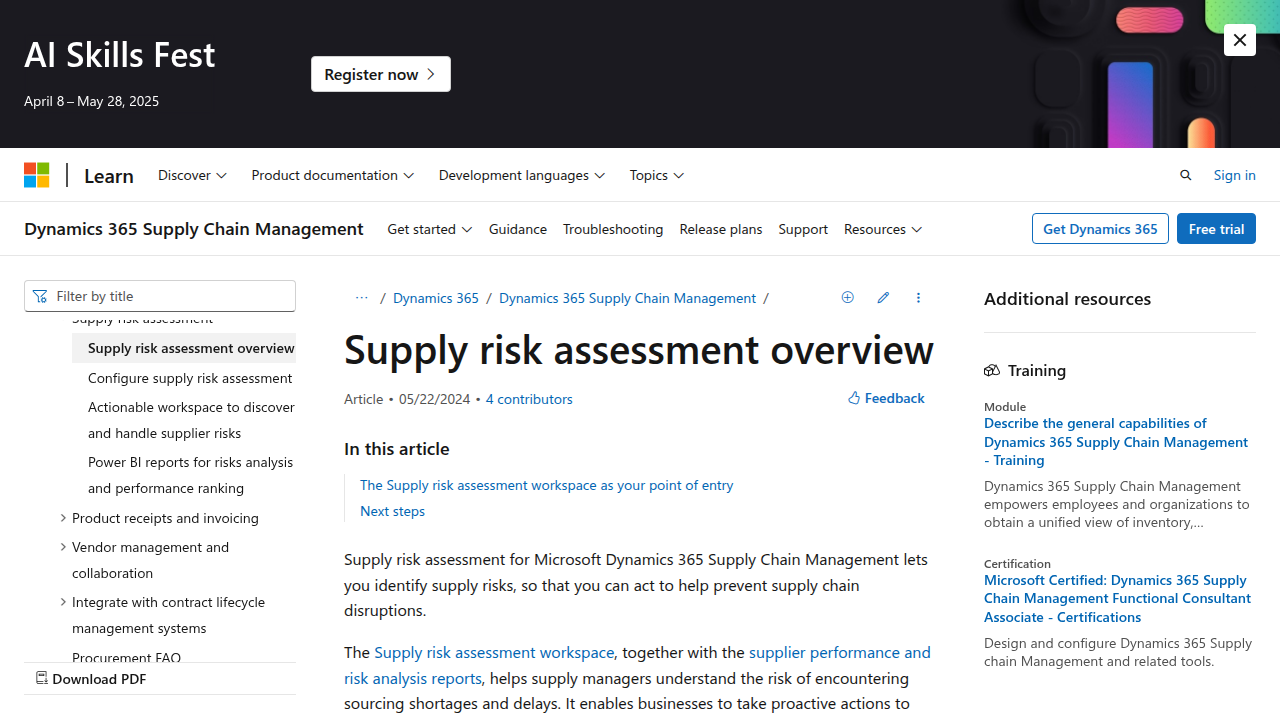Click the filter icon in search box
This screenshot has height=720, width=1280.
(x=40, y=296)
